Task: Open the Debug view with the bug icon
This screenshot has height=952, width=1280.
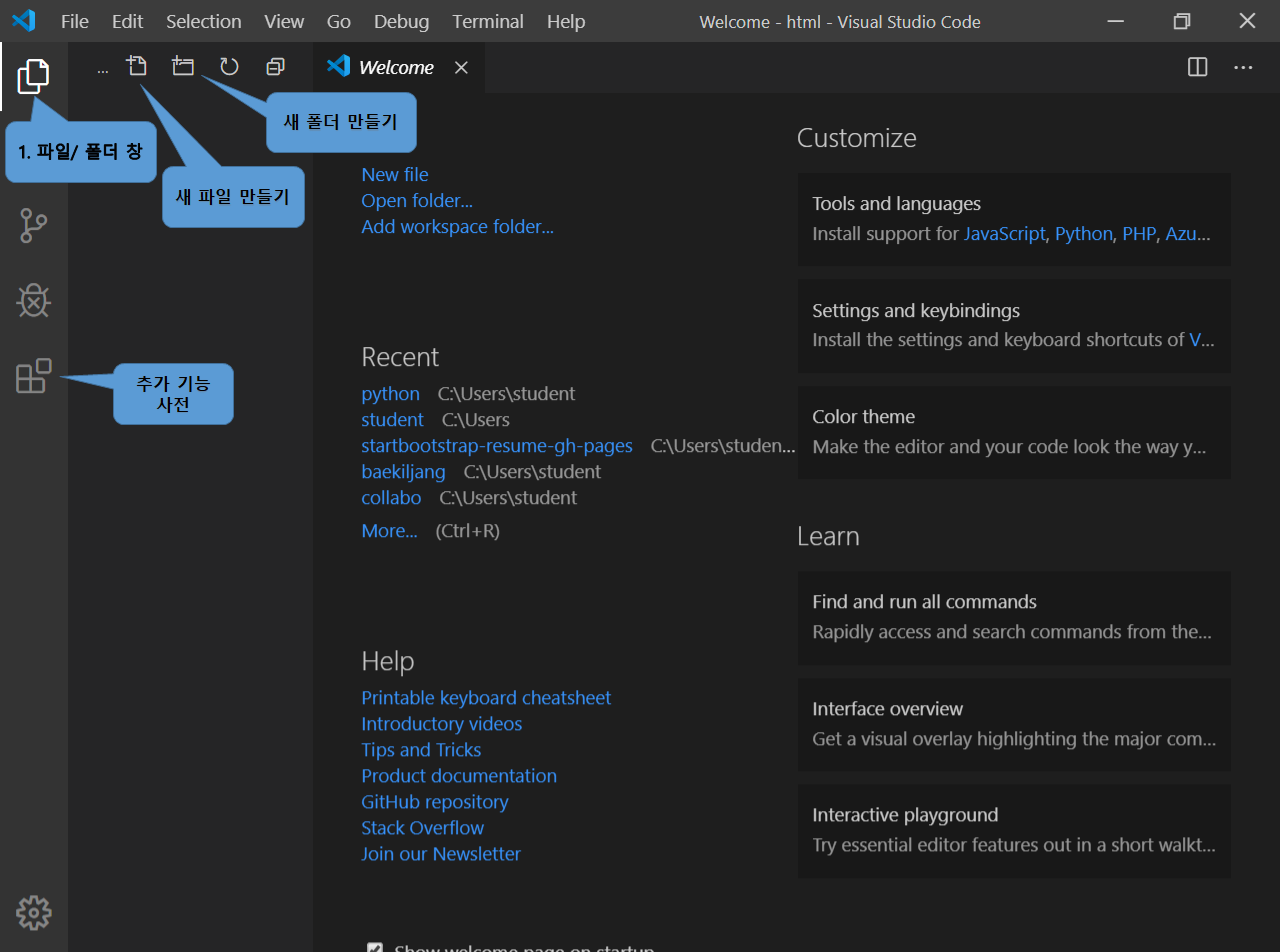Action: [33, 301]
